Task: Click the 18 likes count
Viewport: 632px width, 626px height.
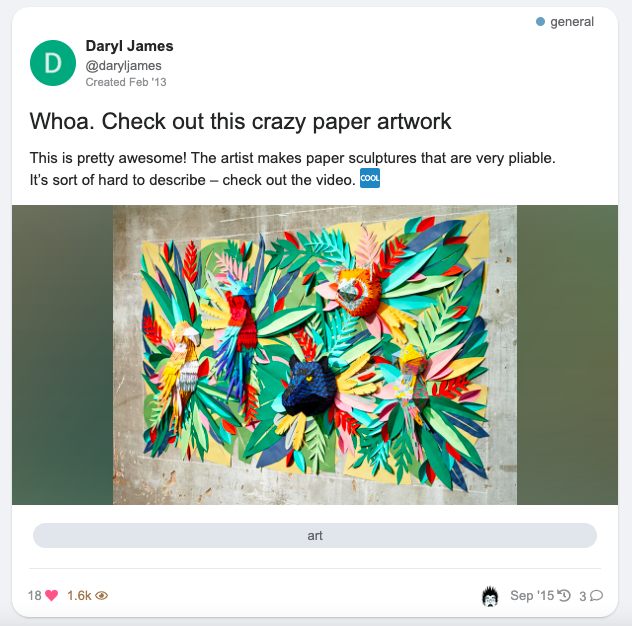Action: (35, 595)
